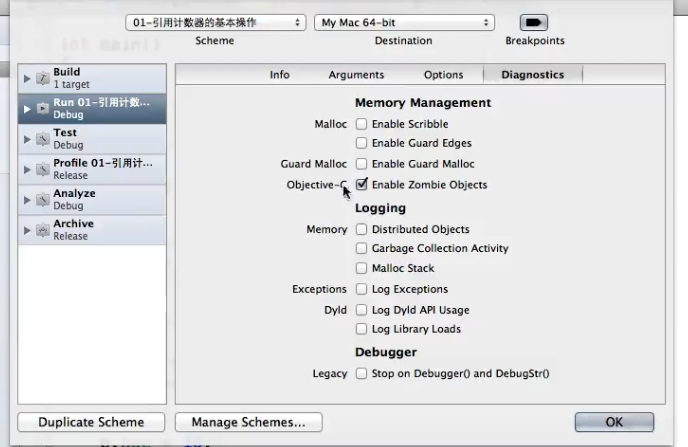The width and height of the screenshot is (688, 447).
Task: Enable Guard Malloc checkbox
Action: point(361,164)
